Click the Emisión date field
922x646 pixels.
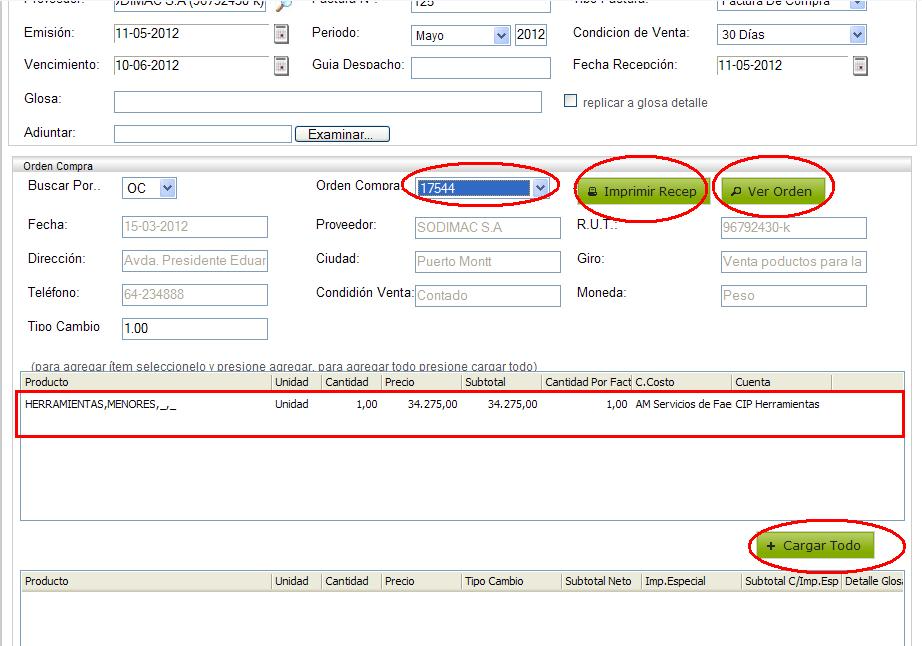click(191, 34)
